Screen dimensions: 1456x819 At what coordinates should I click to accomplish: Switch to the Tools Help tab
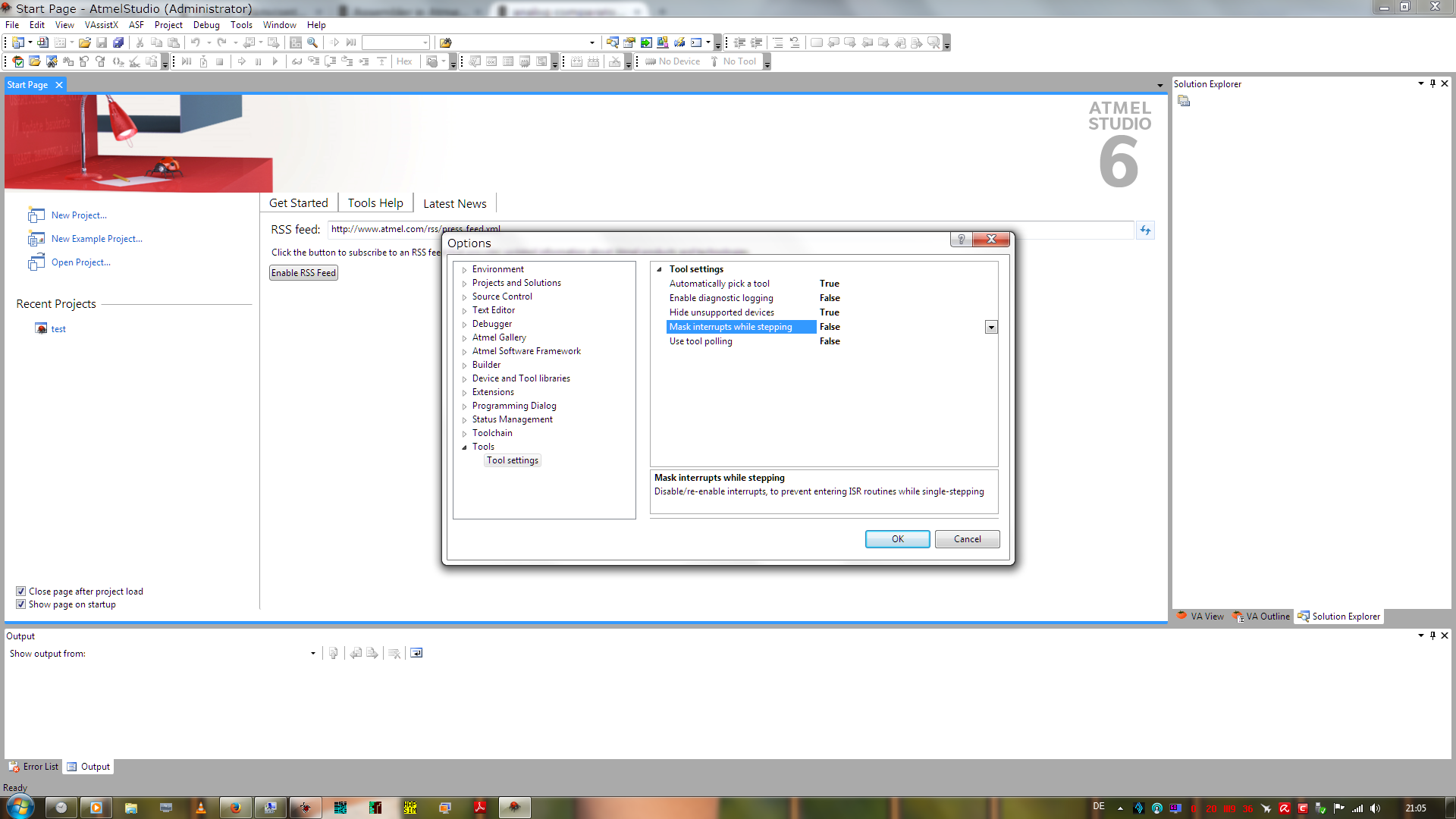[375, 203]
